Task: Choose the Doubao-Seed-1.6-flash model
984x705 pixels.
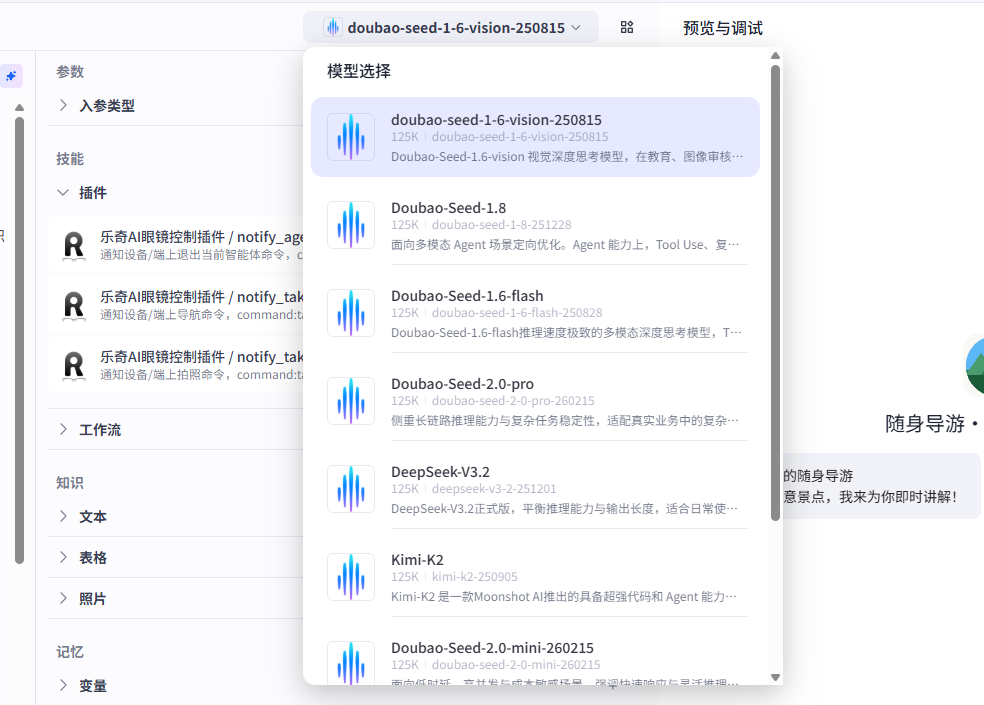Action: pos(535,313)
